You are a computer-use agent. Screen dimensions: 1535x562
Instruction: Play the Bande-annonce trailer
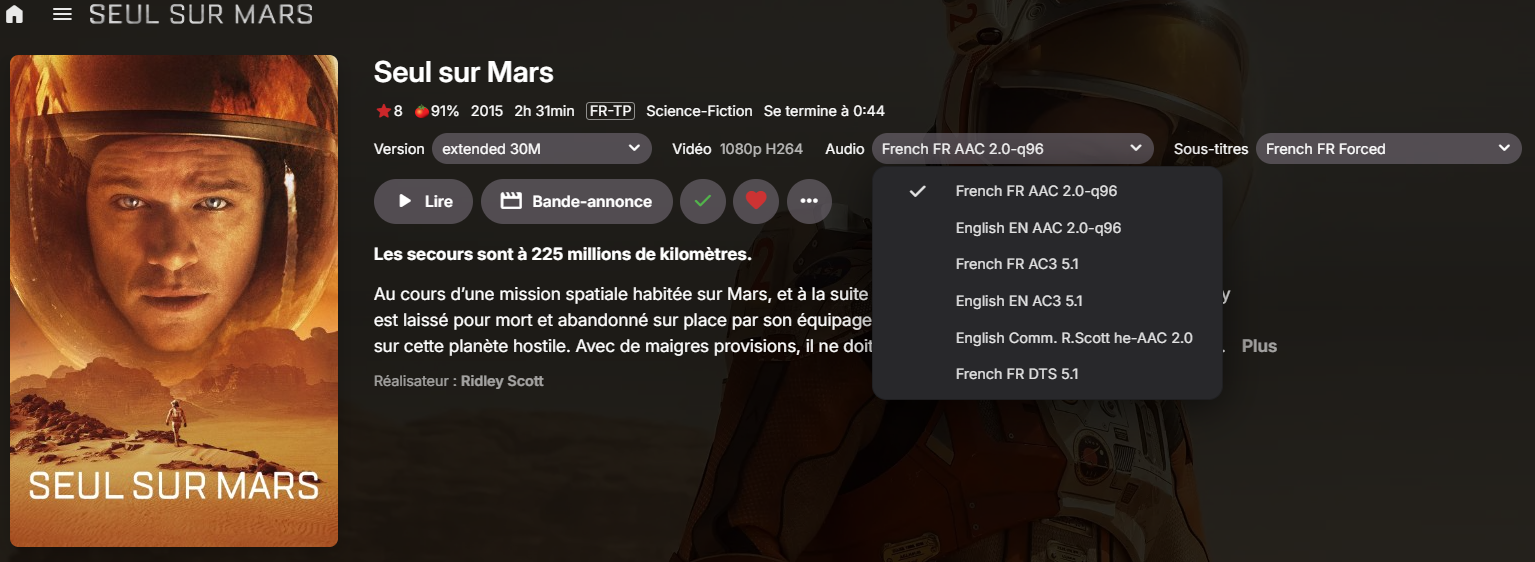[576, 201]
